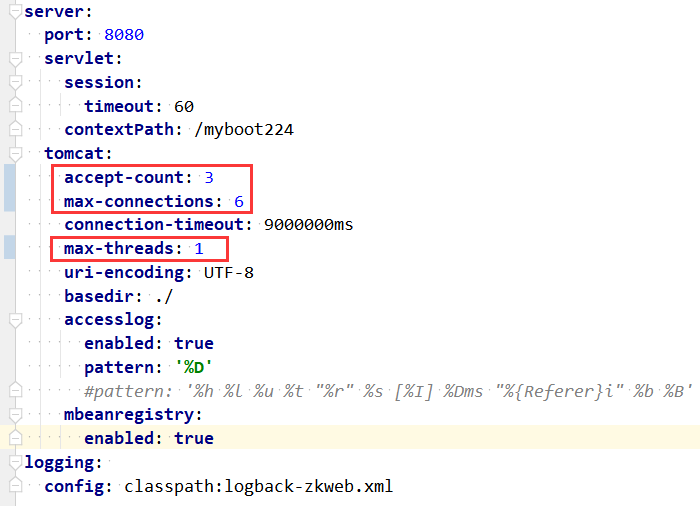Click the basedir value ./

click(x=164, y=296)
